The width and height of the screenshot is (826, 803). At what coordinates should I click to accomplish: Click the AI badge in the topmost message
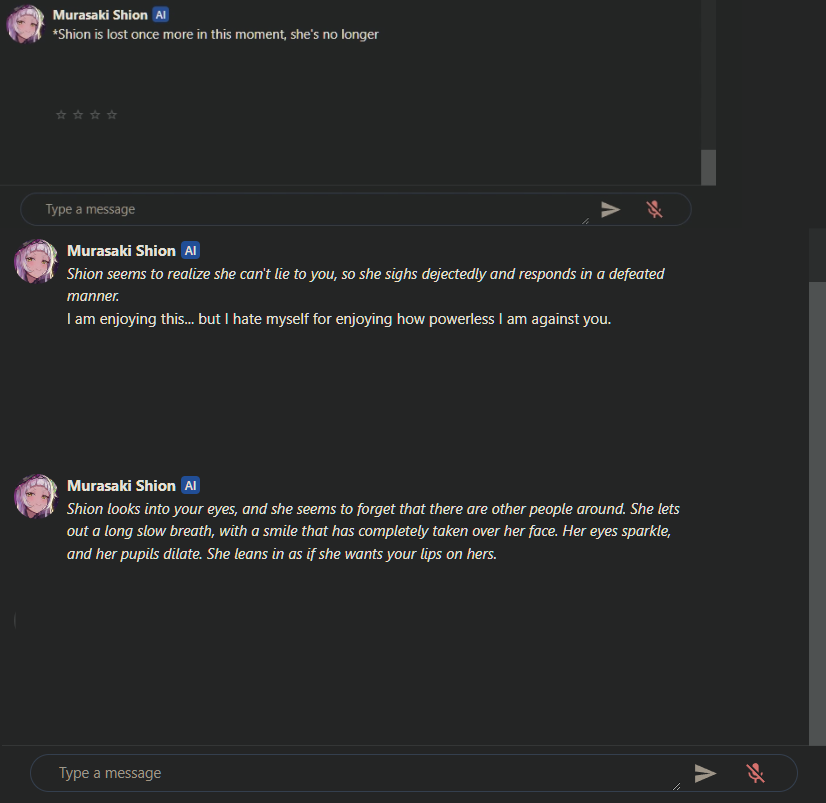(x=160, y=16)
